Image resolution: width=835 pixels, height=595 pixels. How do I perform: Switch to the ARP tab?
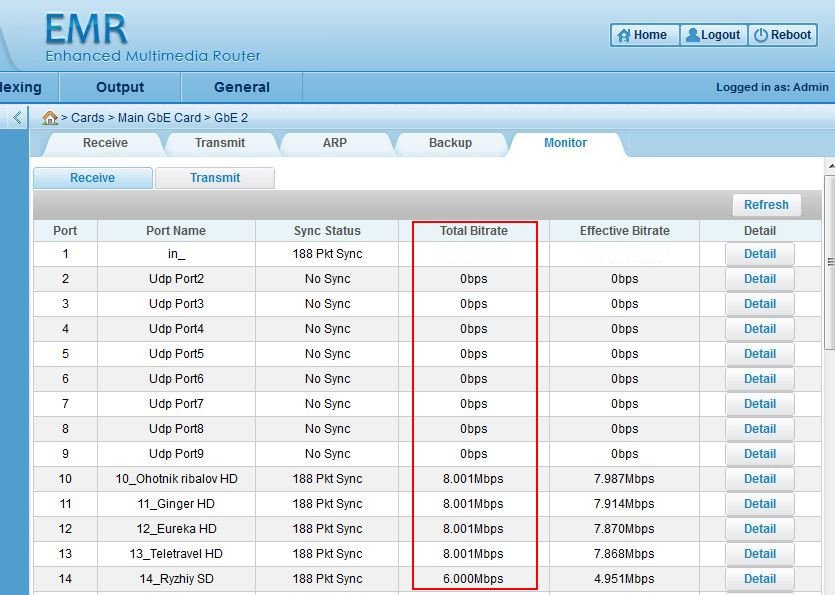point(335,143)
